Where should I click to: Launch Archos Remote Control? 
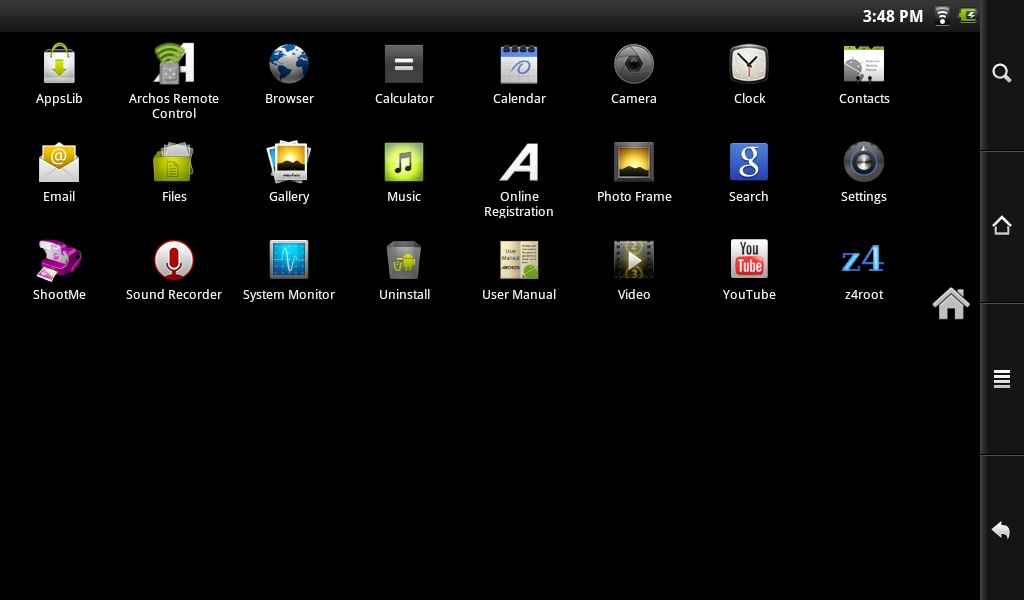tap(174, 64)
